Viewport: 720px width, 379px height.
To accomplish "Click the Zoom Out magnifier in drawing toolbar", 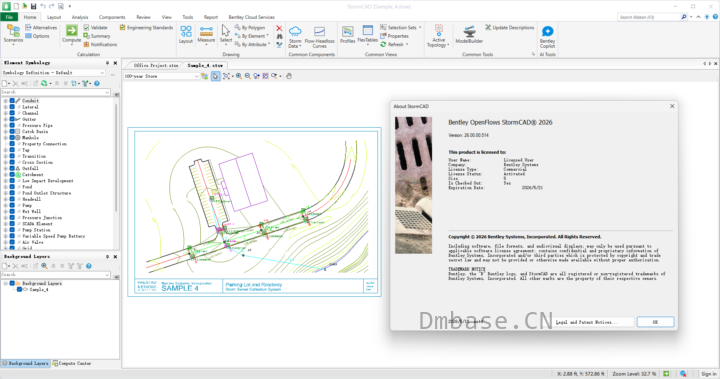I will (x=248, y=76).
